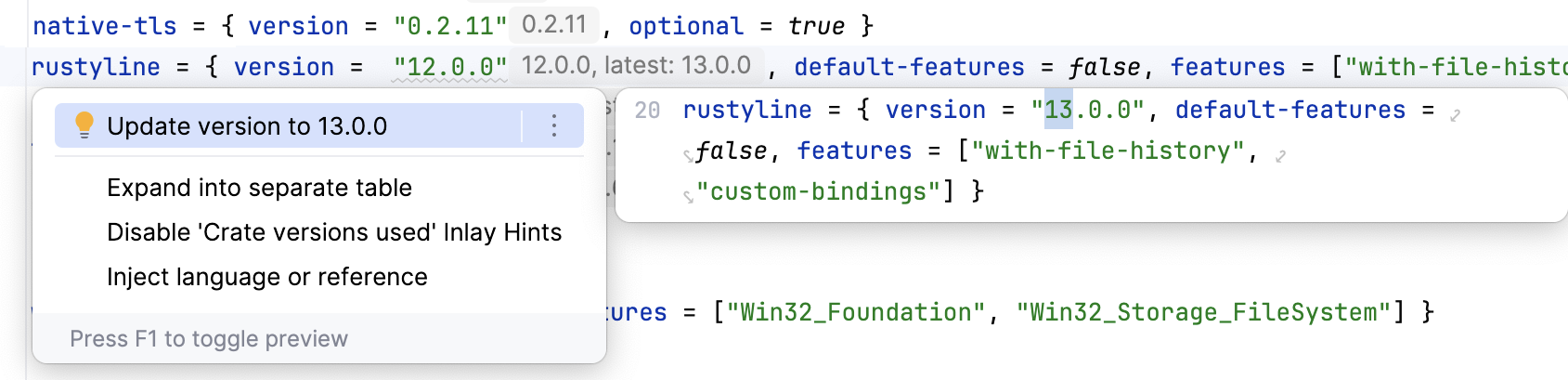
Task: Click the 0.2.11 inlay hint after native-tls
Action: point(554,24)
